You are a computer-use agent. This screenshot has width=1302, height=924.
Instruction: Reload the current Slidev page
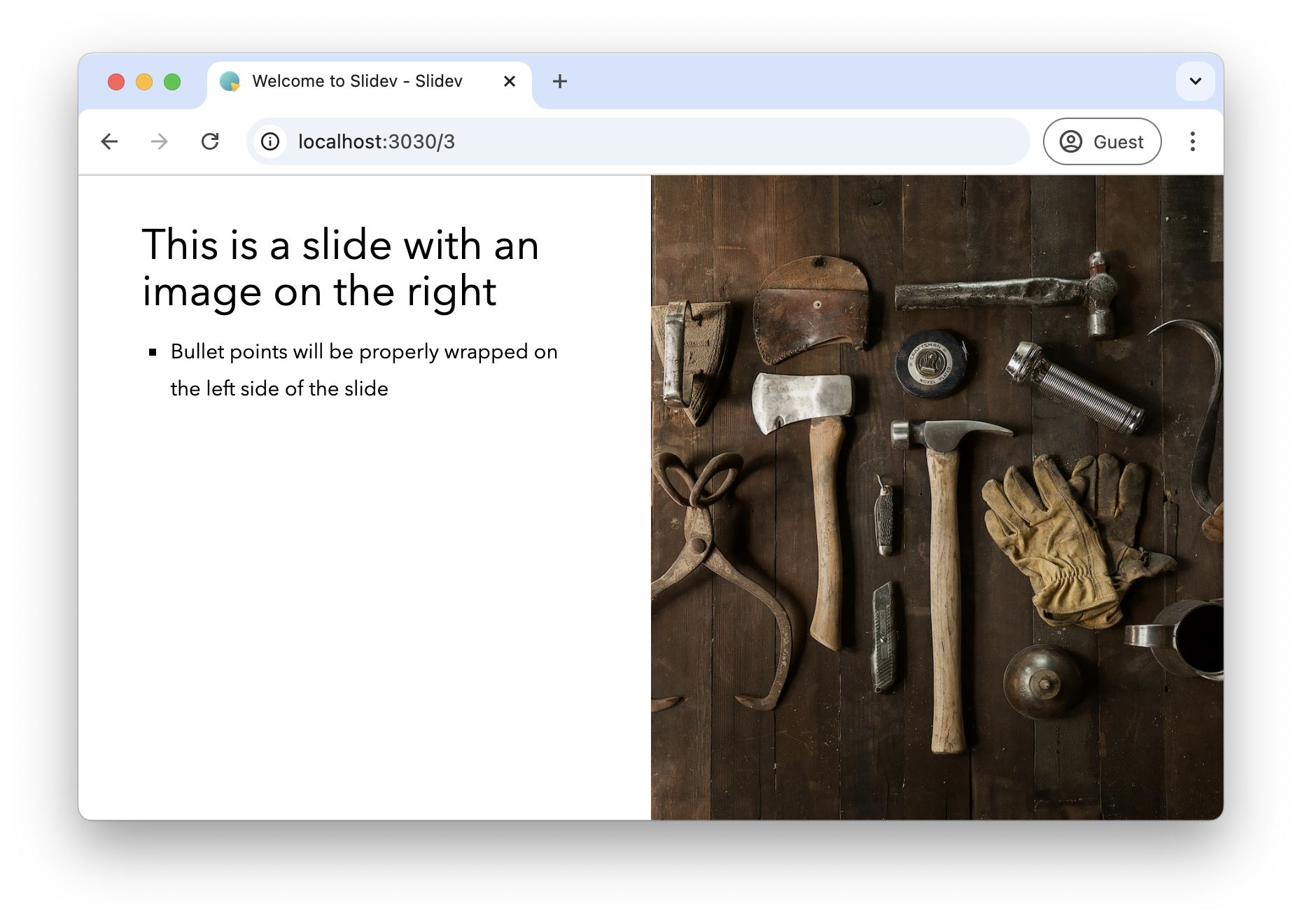[x=210, y=141]
